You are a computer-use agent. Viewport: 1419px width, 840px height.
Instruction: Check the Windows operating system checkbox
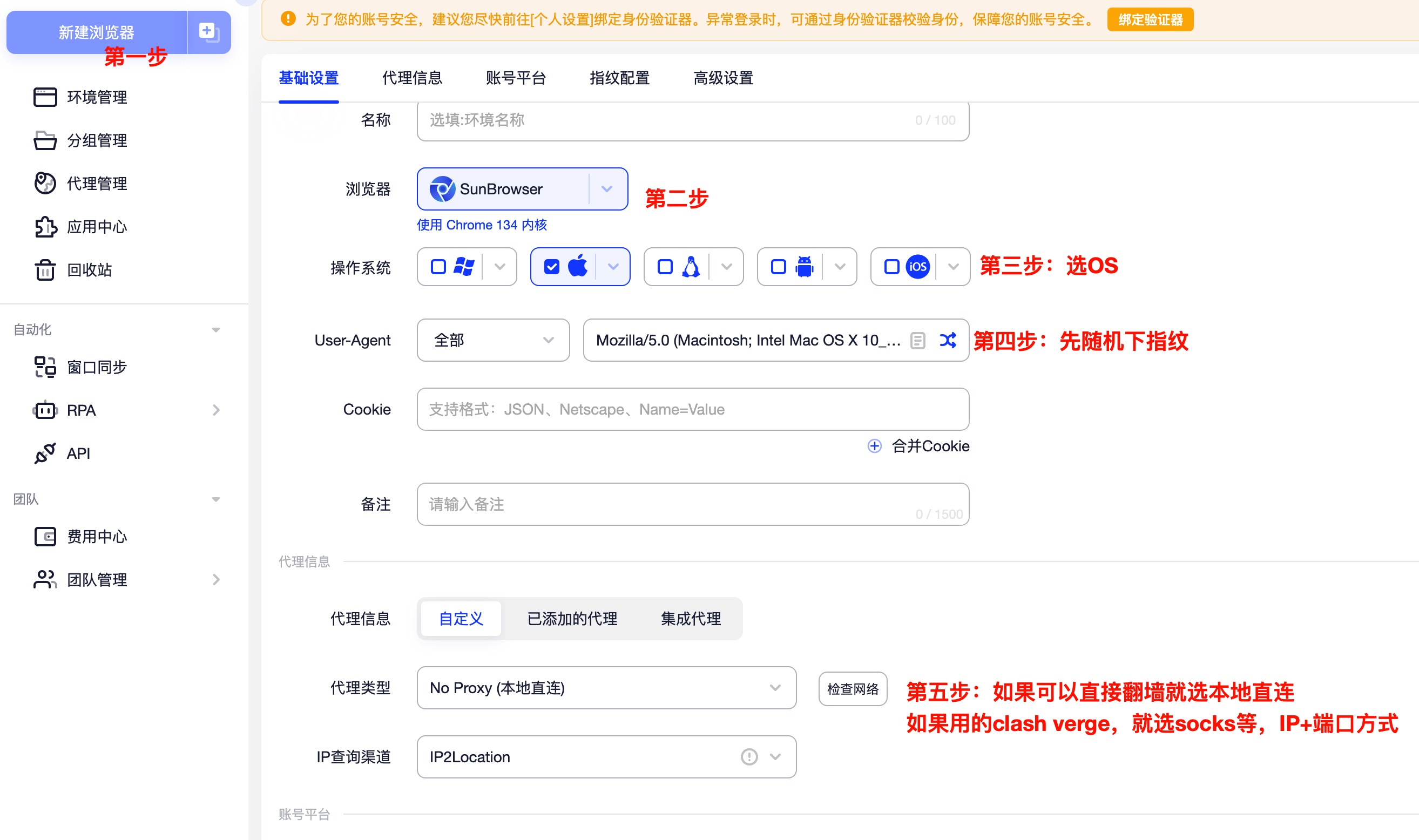coord(438,267)
